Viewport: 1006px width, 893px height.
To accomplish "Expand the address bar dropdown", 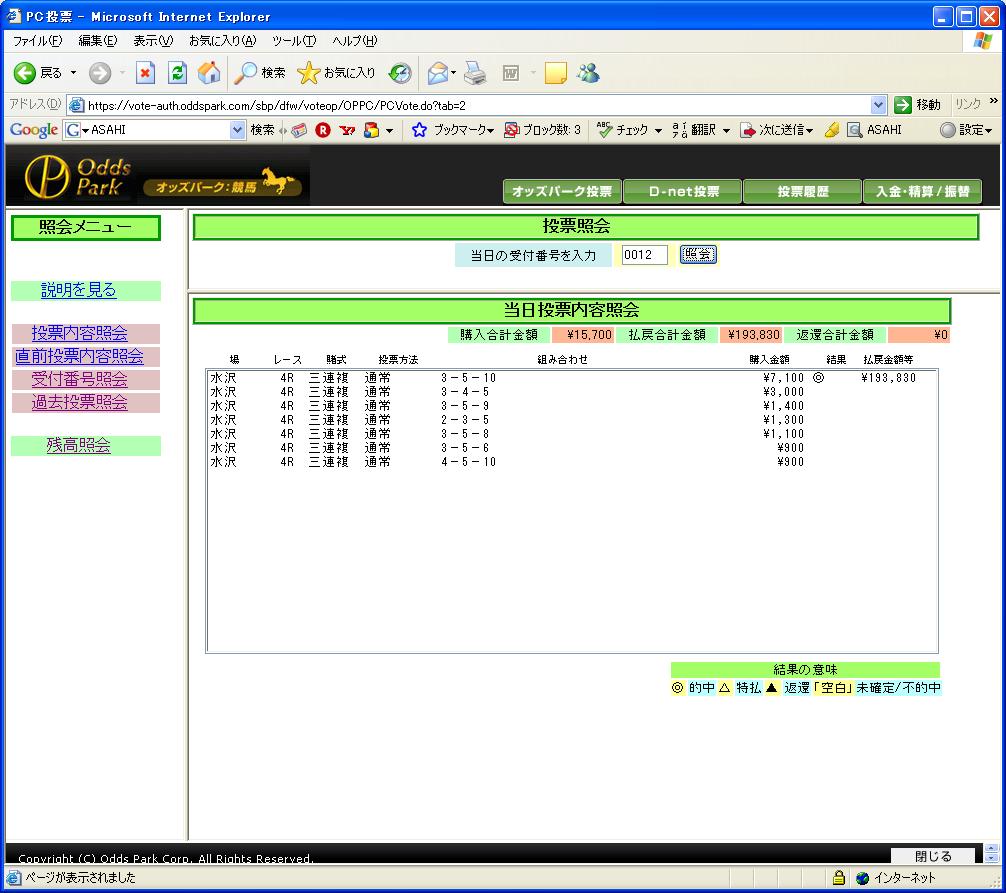I will click(x=878, y=105).
